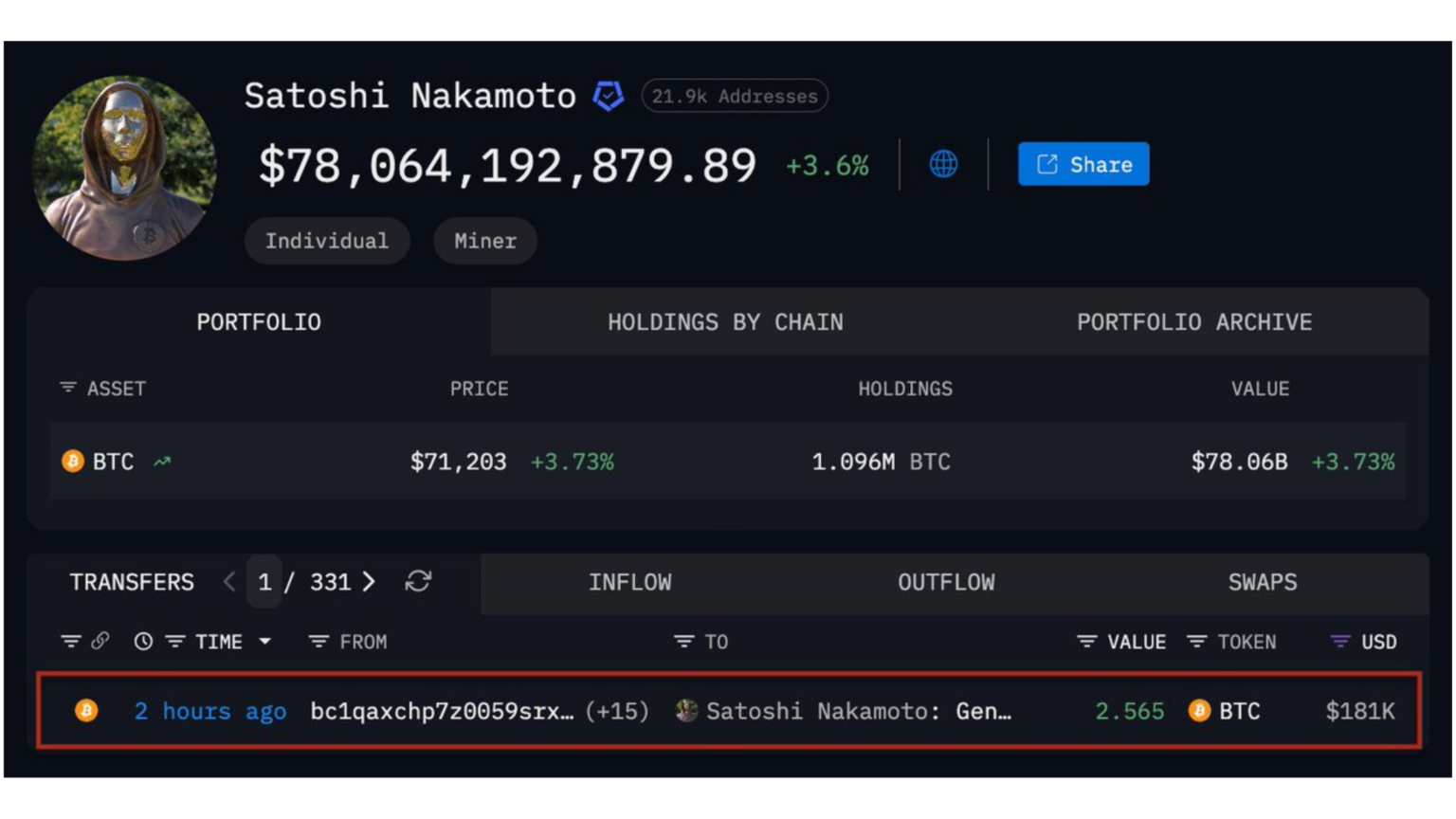The image size is (1456, 819).
Task: Click Satoshi Nakamoto profile avatar
Action: 124,168
